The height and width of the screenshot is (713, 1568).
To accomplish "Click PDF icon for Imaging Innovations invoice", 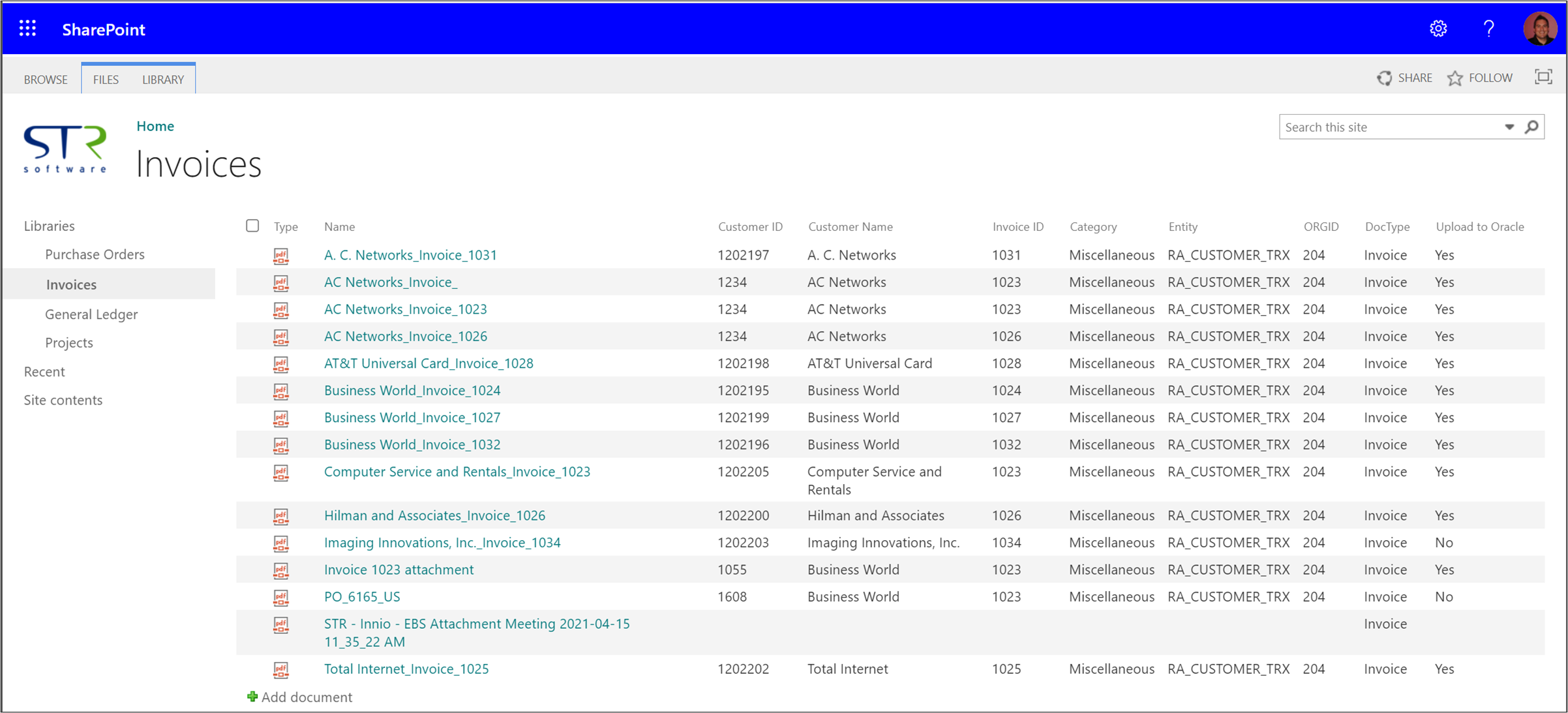I will point(281,543).
